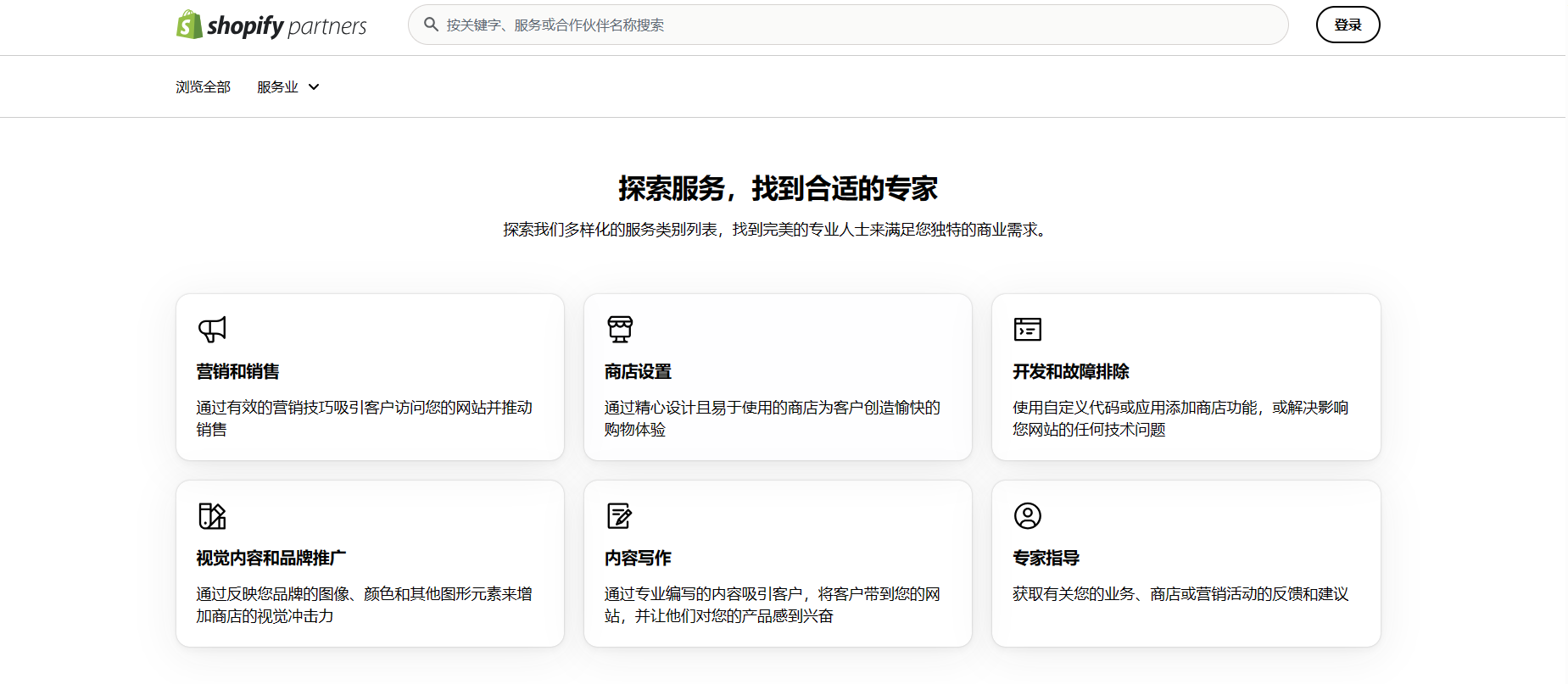
Task: Click the 登录 login button
Action: pos(1348,25)
